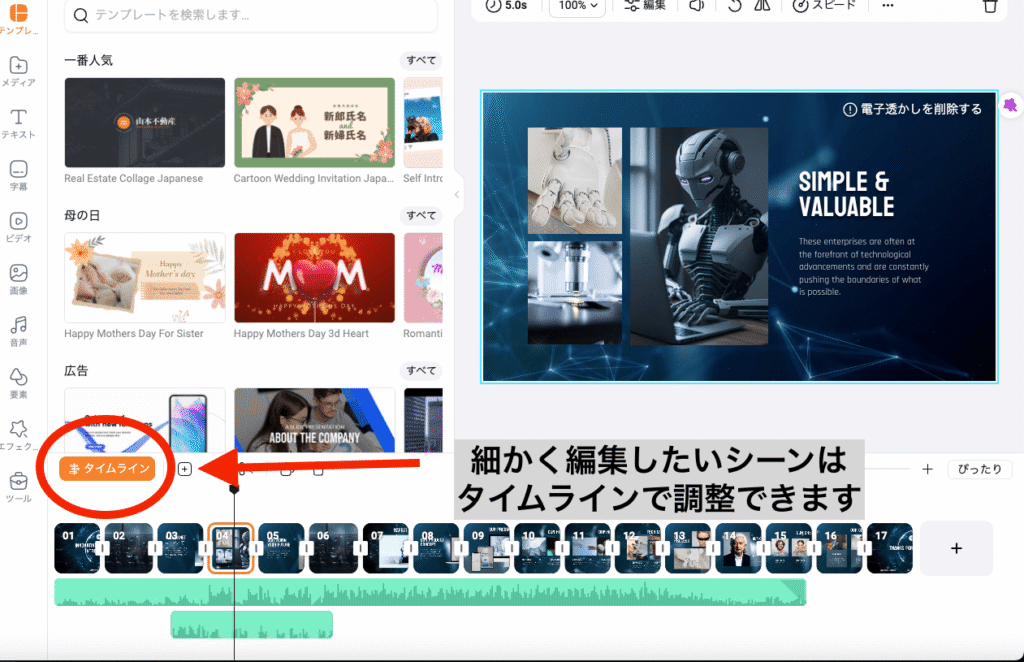Image resolution: width=1024 pixels, height=662 pixels.
Task: Select scene 17 thumbnail
Action: click(889, 548)
